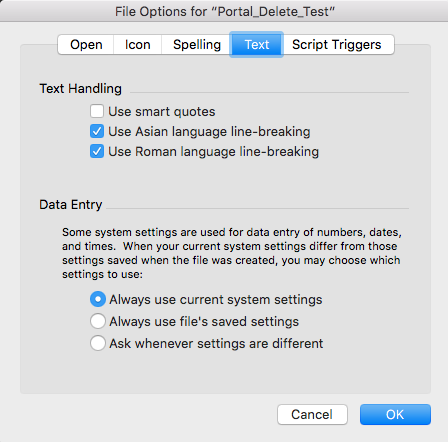Select the Text tab
Screen dimensions: 448x442
(257, 45)
